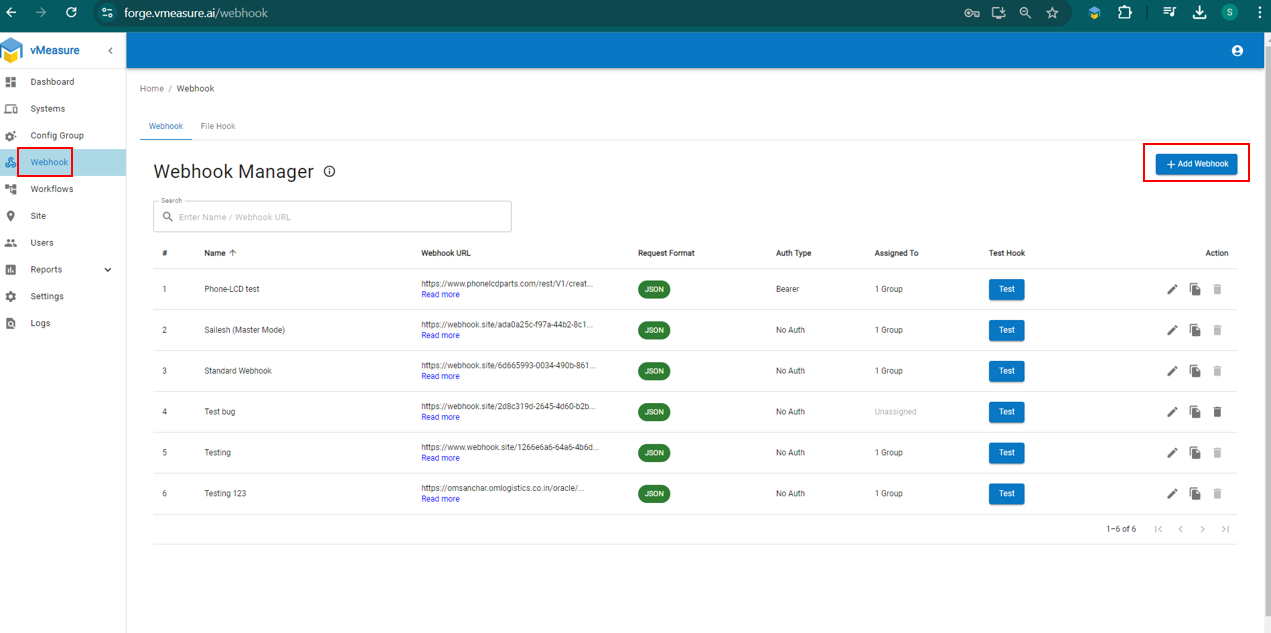Delete the Test bug webhook
1271x633 pixels.
coord(1217,412)
